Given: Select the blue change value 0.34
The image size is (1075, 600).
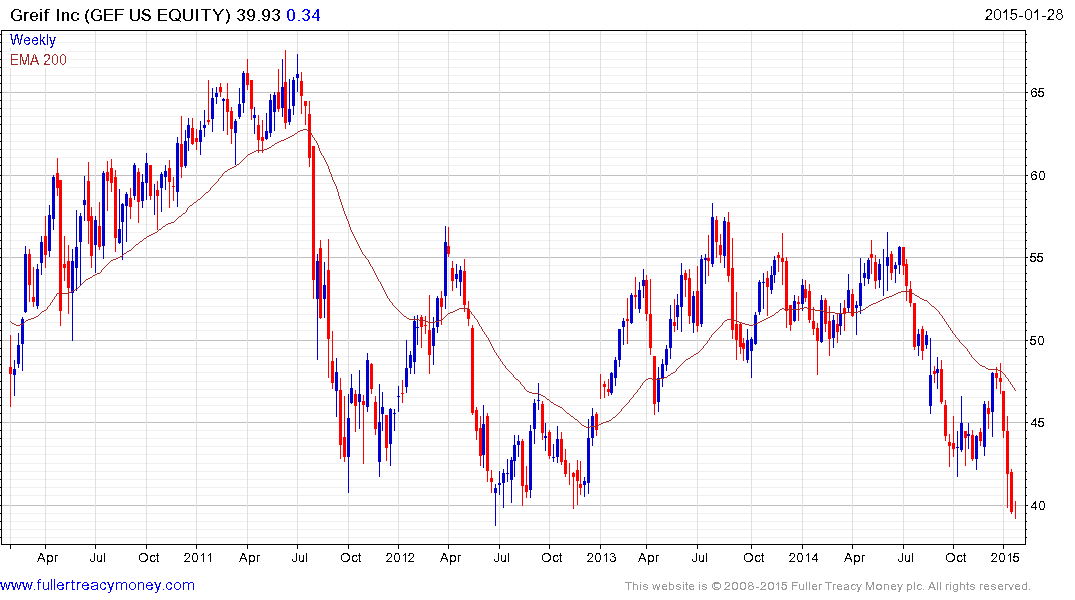Looking at the screenshot, I should tap(304, 15).
